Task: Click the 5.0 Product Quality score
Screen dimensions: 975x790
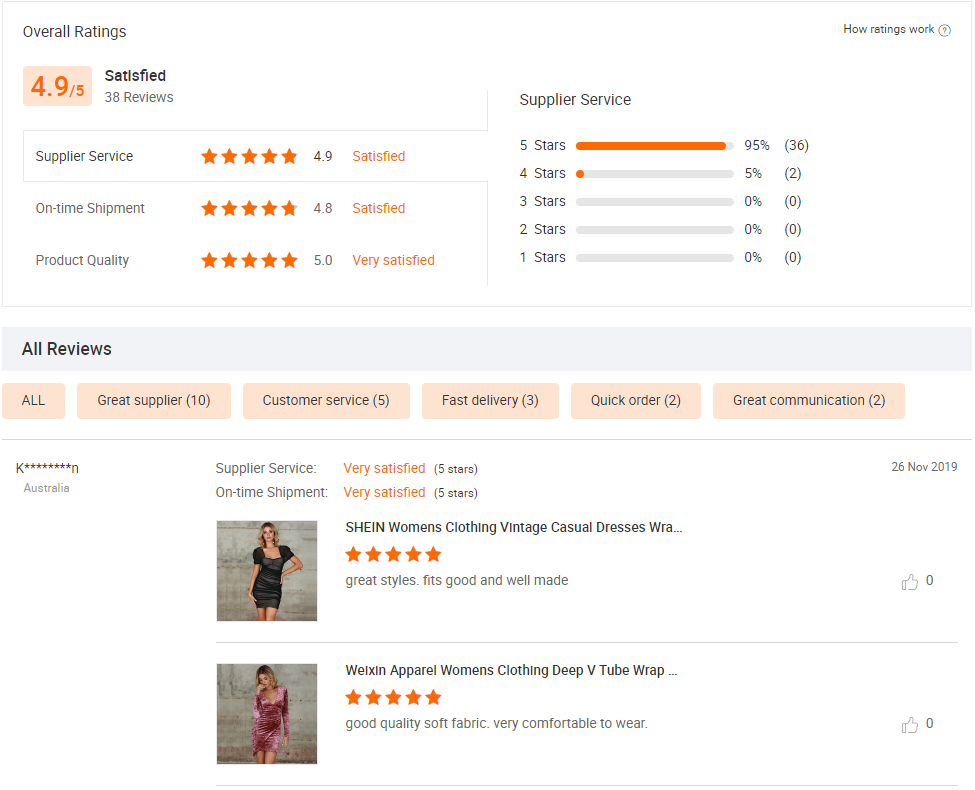Action: (x=323, y=260)
